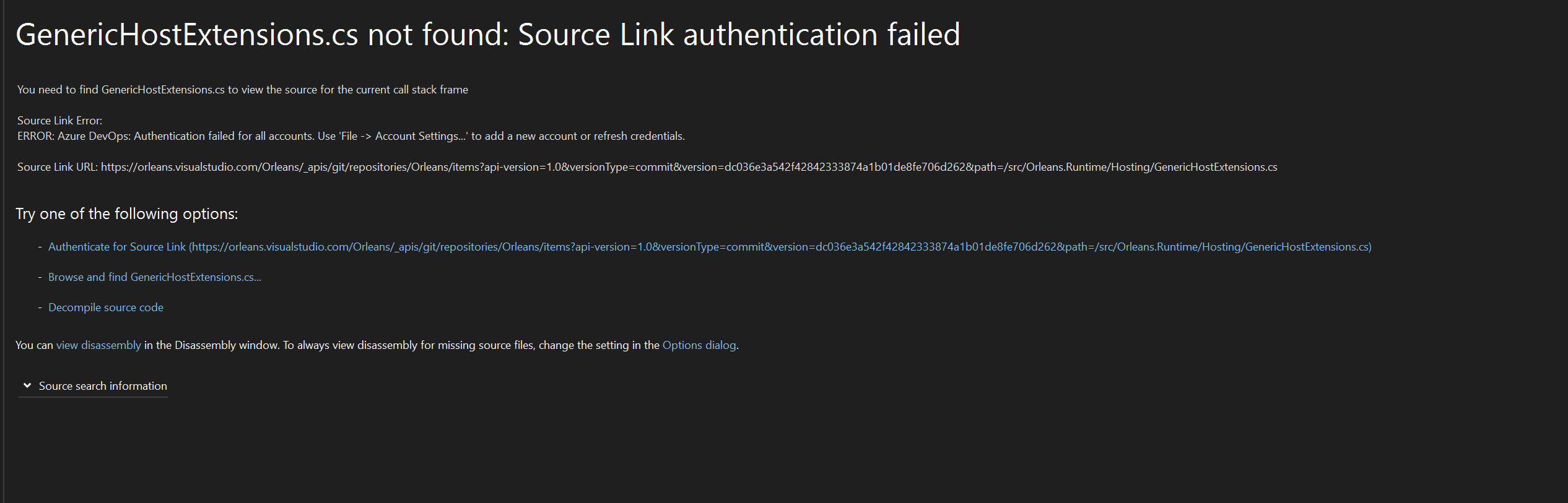The height and width of the screenshot is (503, 1568).
Task: Click the Source Link Error label
Action: [59, 120]
